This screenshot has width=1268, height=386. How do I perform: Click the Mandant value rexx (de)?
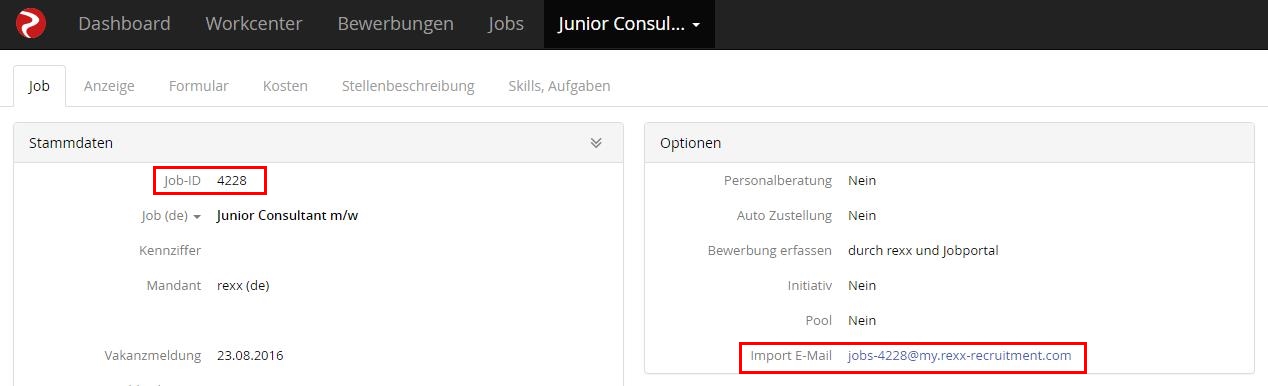click(243, 285)
